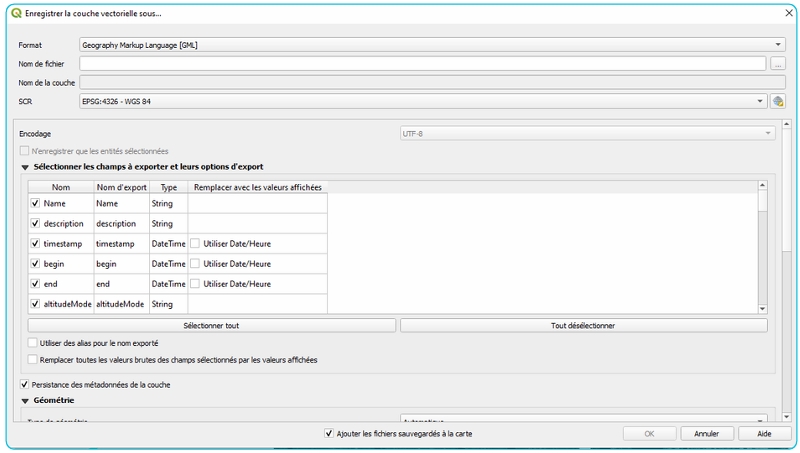Toggle Persistance des métadonnées de la couche
The height and width of the screenshot is (453, 800).
[x=25, y=384]
